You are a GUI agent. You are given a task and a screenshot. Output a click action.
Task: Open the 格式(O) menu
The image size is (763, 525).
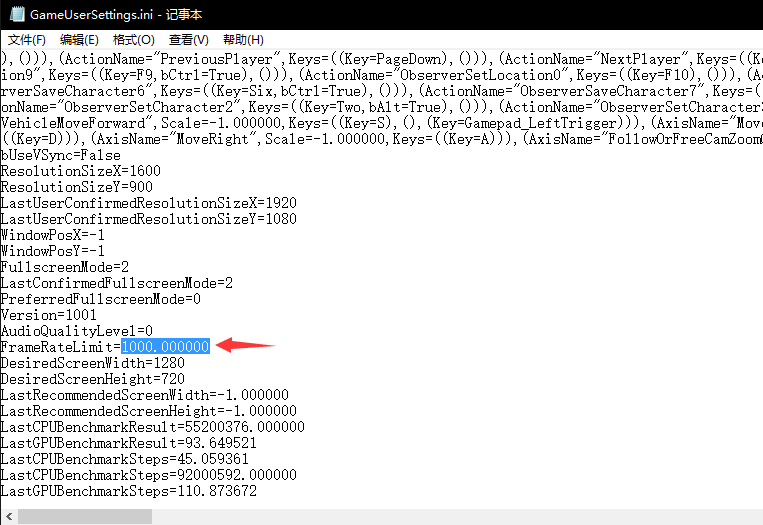tap(134, 40)
